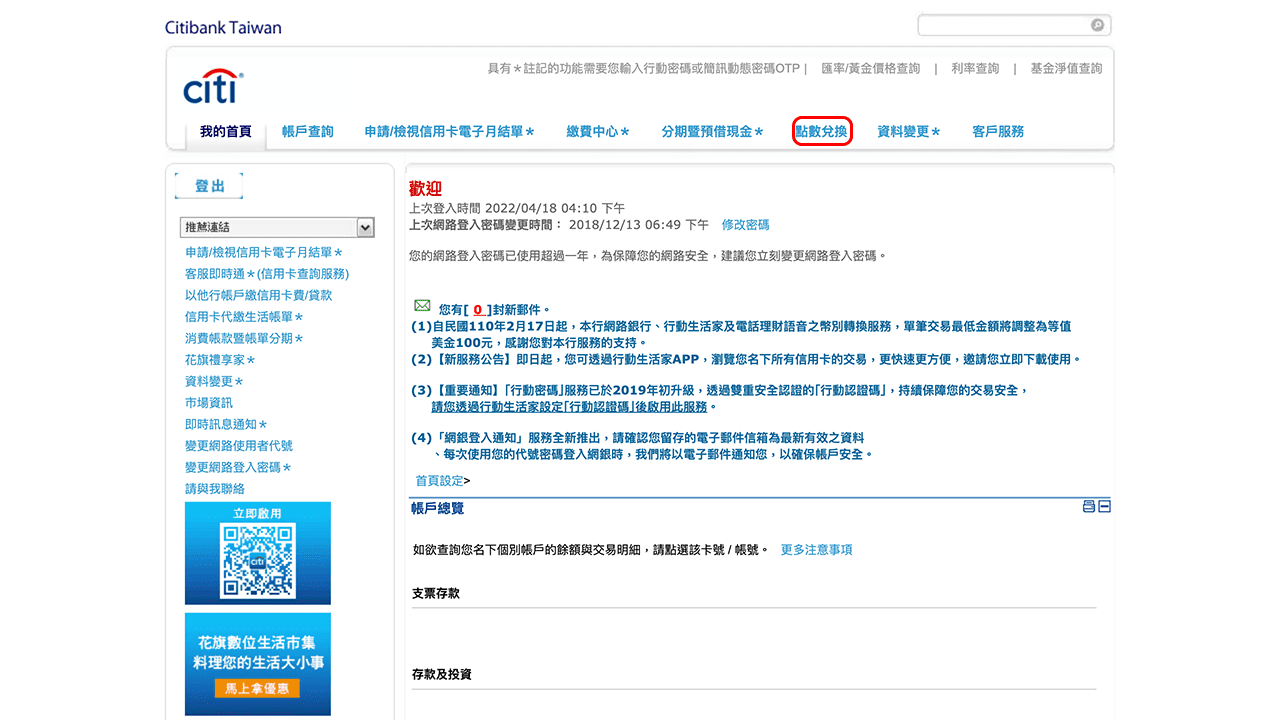Open the 花旗數位生活市集 promotional banner

[x=257, y=663]
